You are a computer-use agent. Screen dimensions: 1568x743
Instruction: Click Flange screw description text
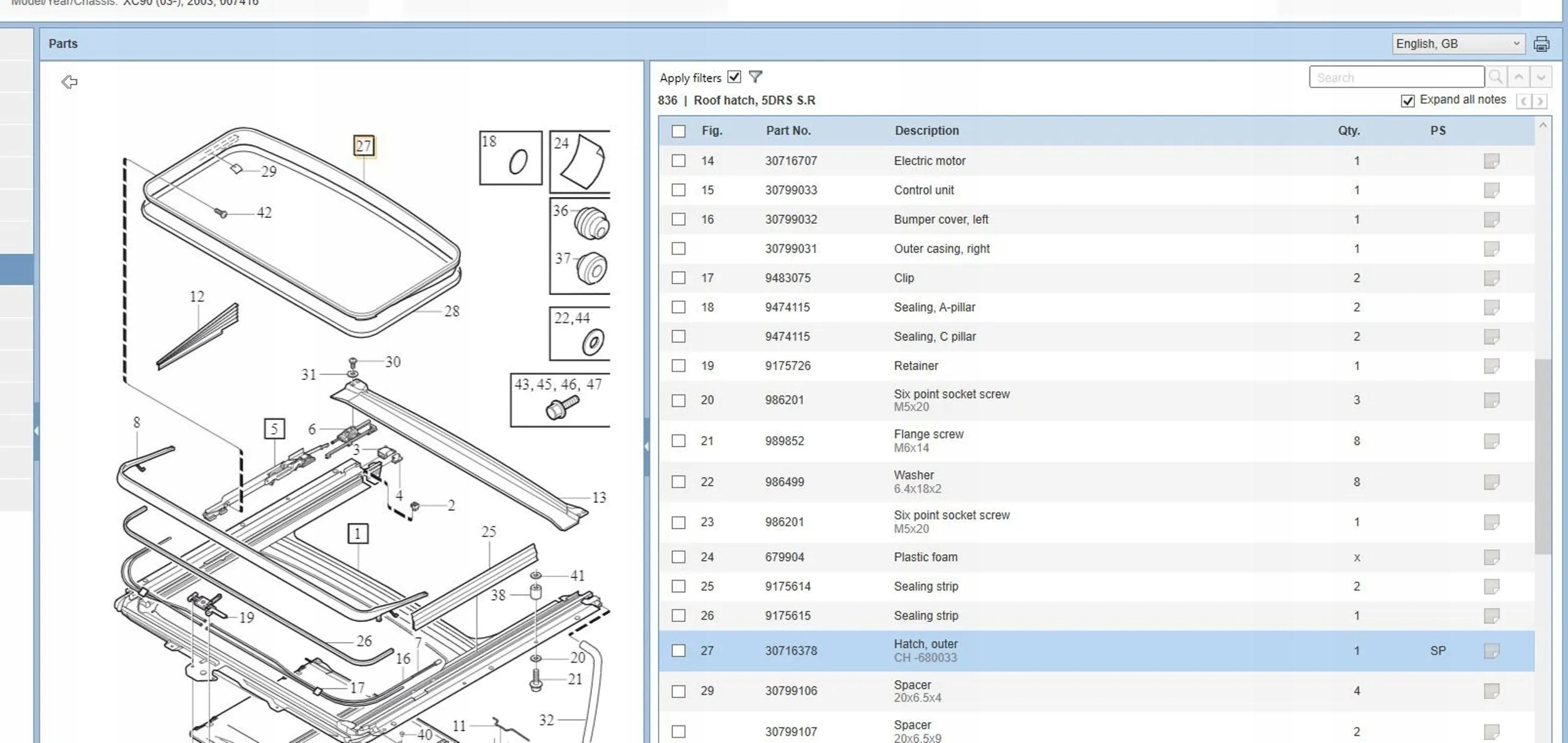pos(928,434)
